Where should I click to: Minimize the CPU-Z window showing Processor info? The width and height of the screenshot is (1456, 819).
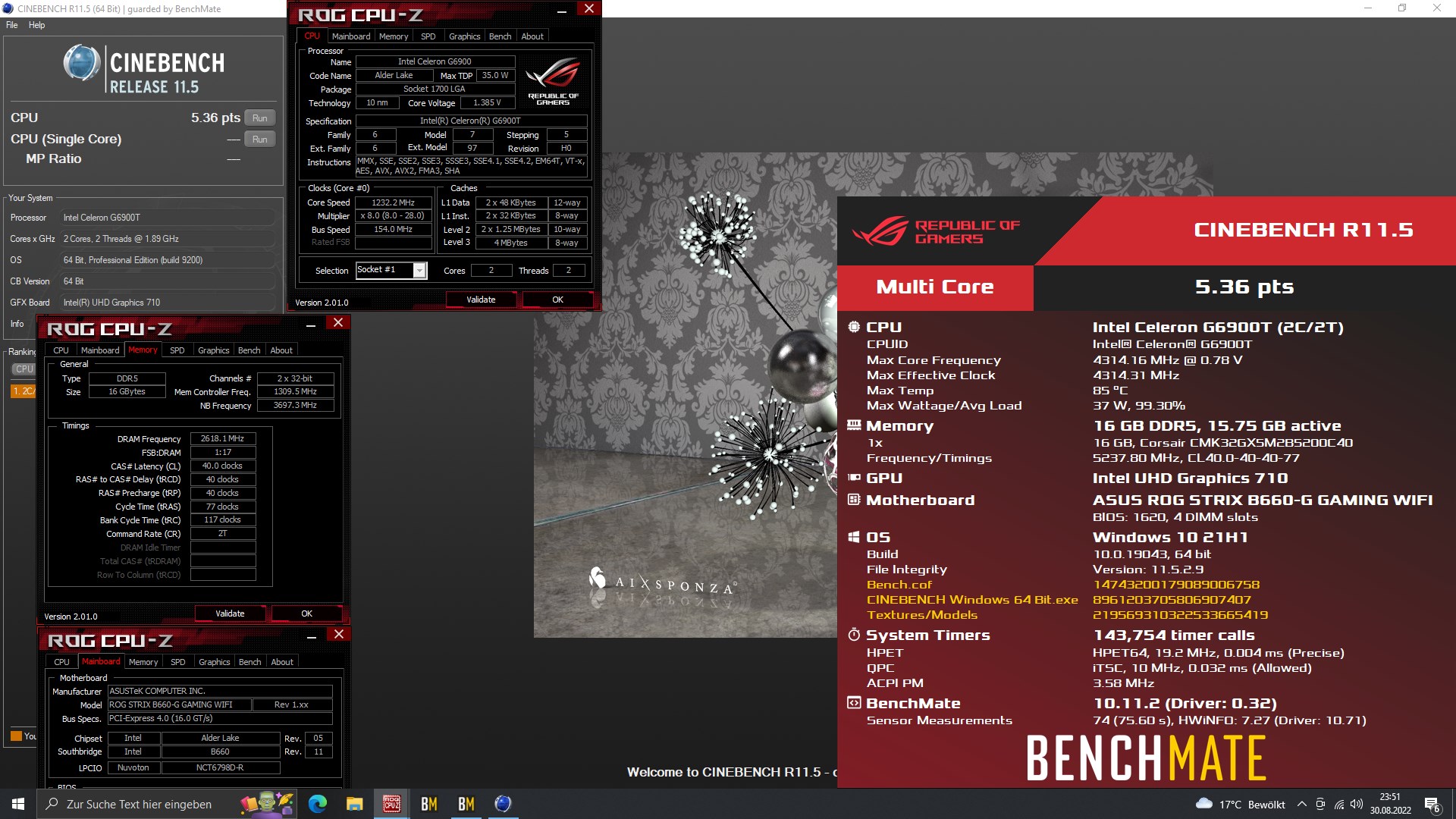point(562,10)
